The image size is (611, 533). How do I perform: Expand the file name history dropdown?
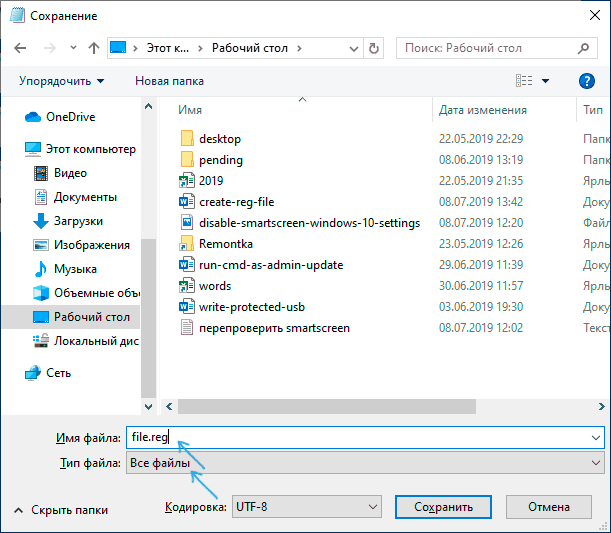[x=596, y=438]
